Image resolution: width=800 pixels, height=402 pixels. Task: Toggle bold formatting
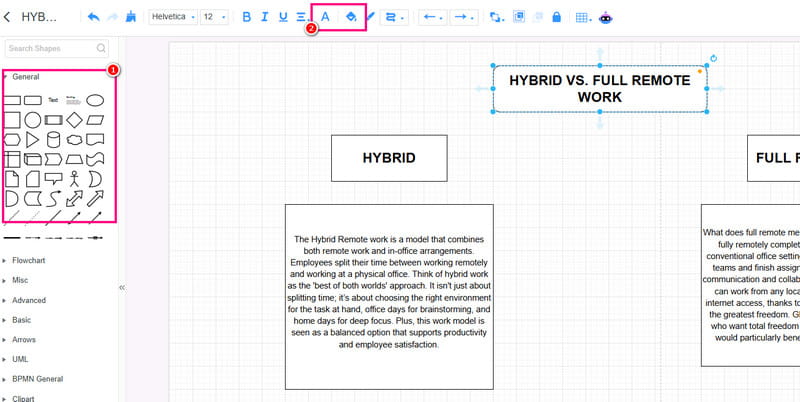pyautogui.click(x=246, y=17)
